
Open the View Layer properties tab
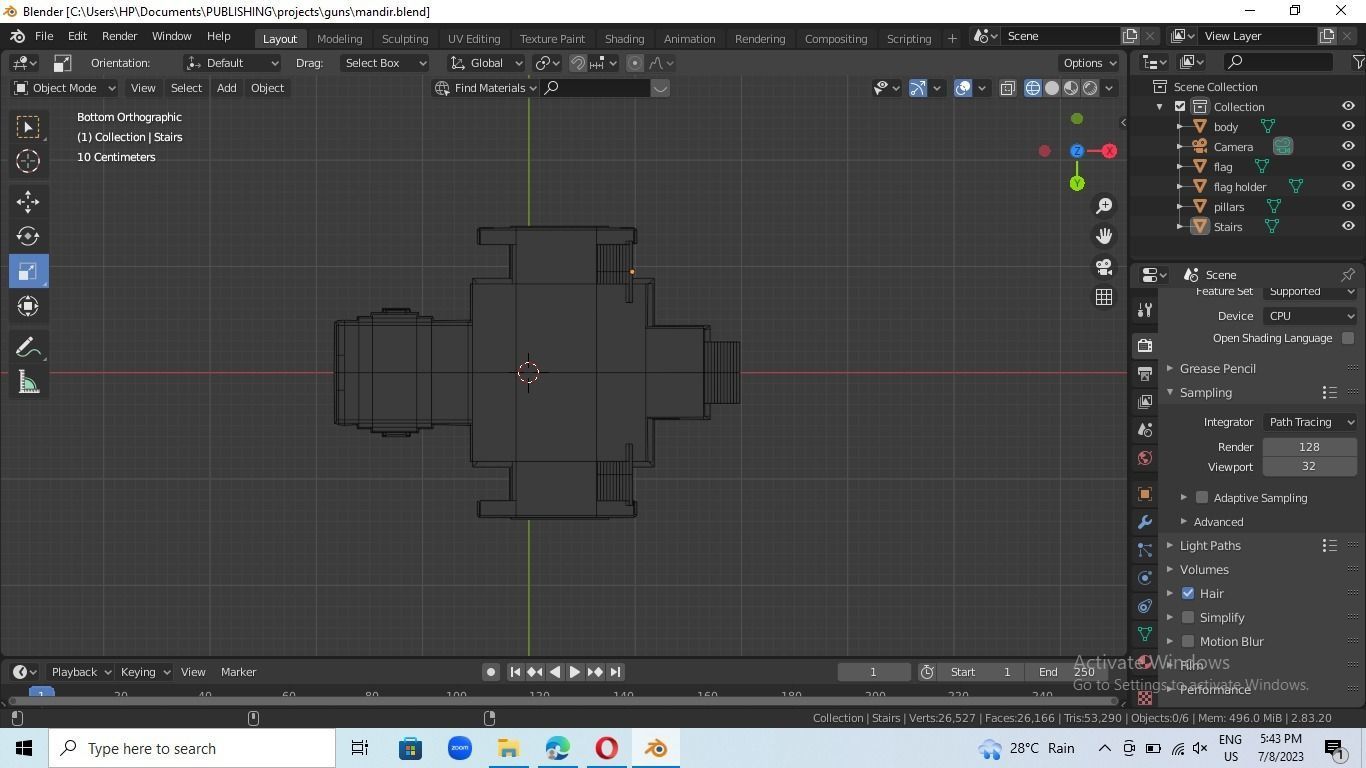(x=1145, y=401)
